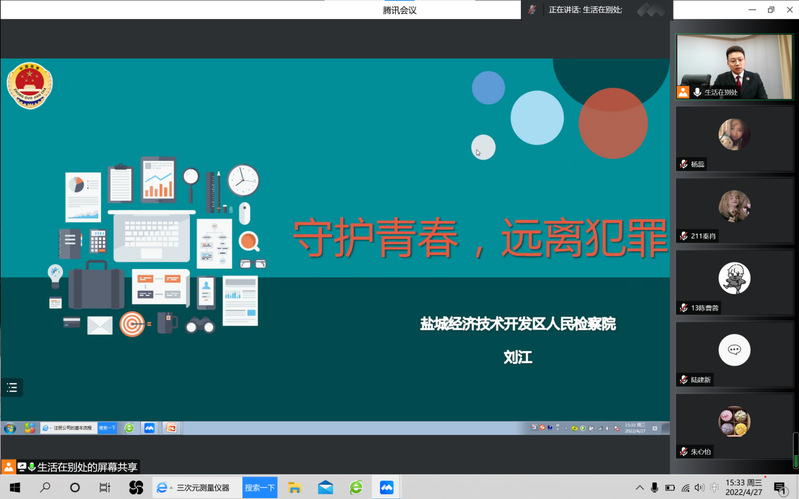The width and height of the screenshot is (799, 499).
Task: Open the notification center icon
Action: tap(779, 488)
